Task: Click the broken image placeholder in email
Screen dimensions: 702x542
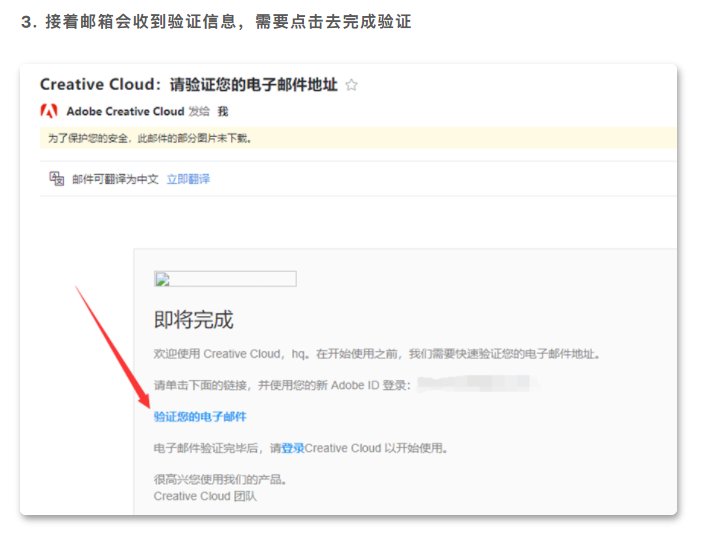Action: tap(225, 279)
